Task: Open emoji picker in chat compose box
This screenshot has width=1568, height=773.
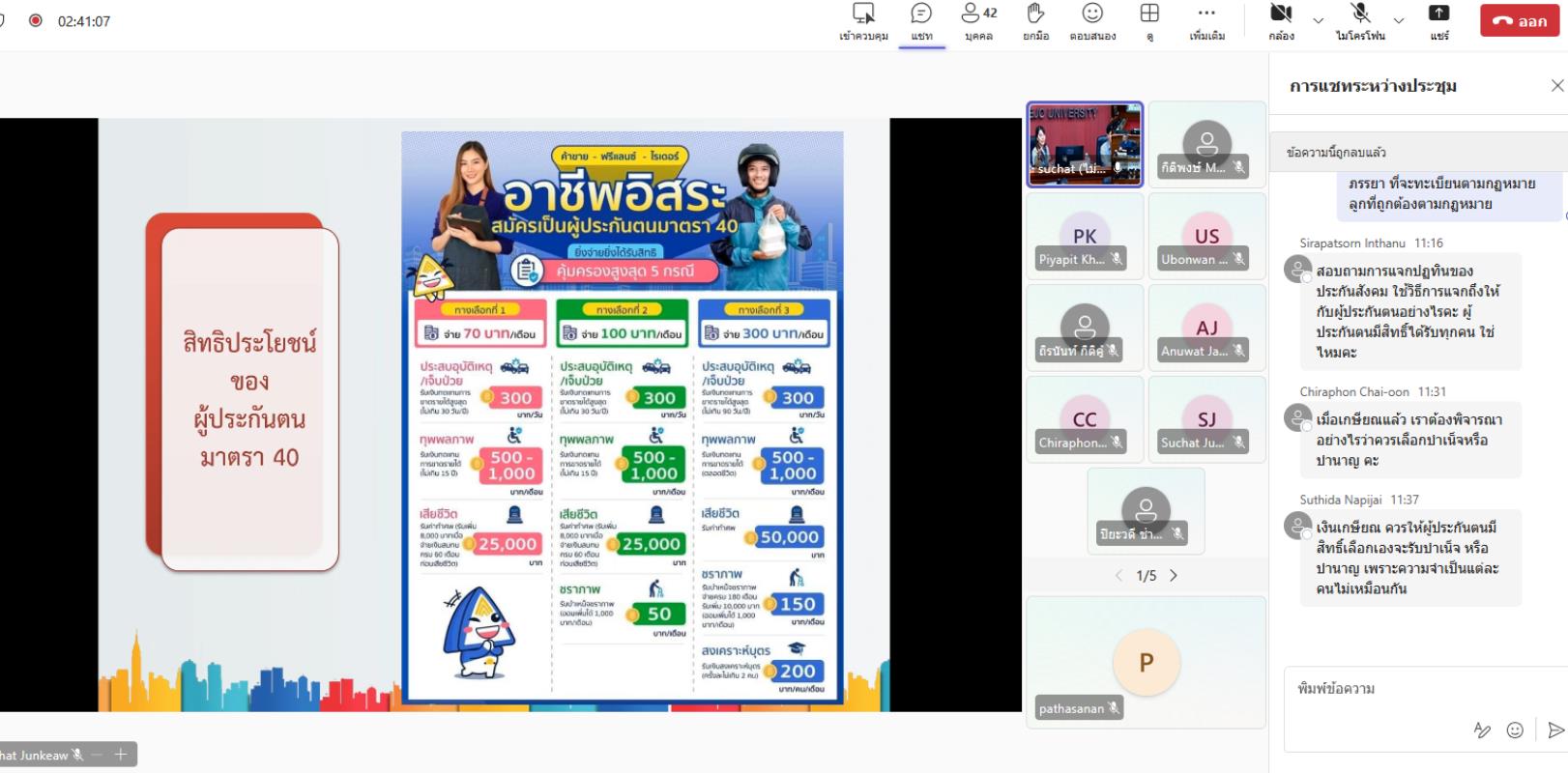Action: coord(1515,730)
